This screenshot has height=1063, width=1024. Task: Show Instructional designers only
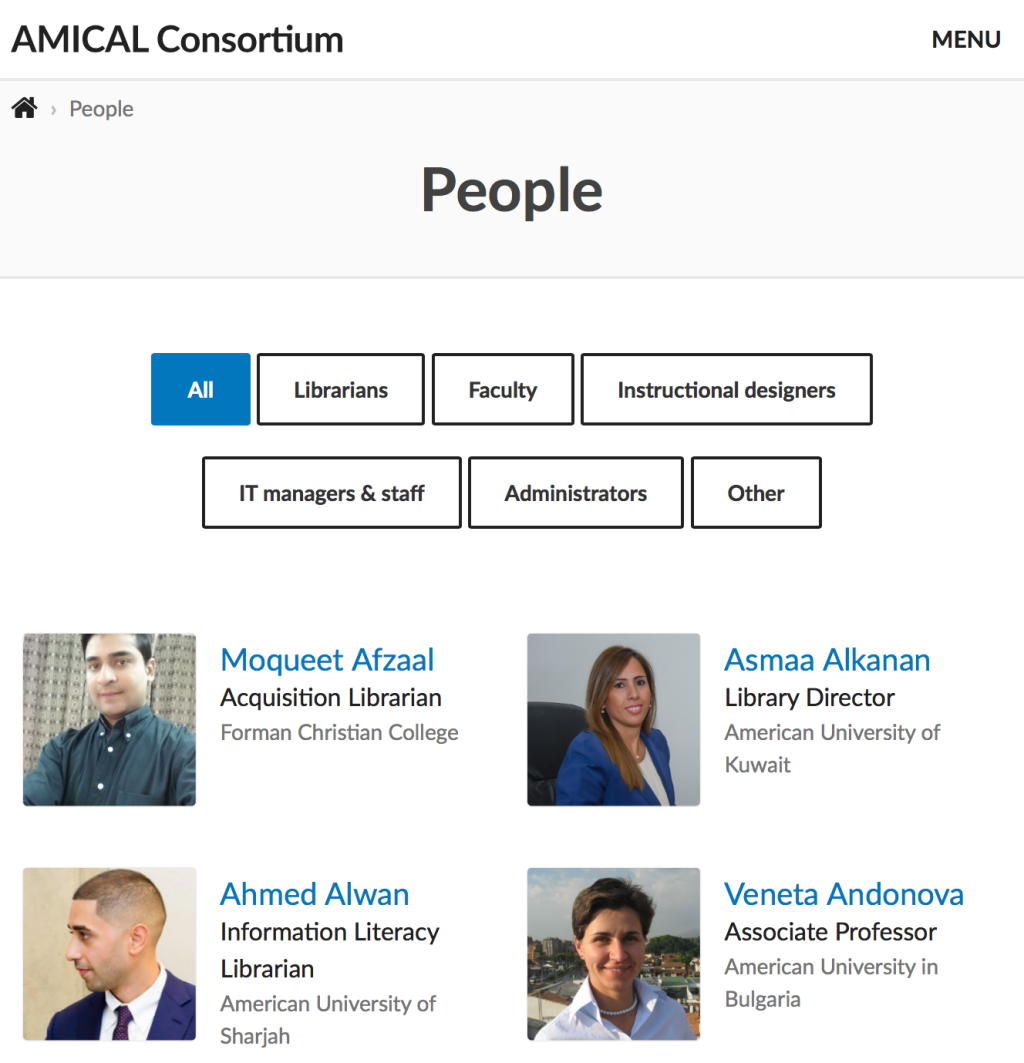[x=726, y=389]
